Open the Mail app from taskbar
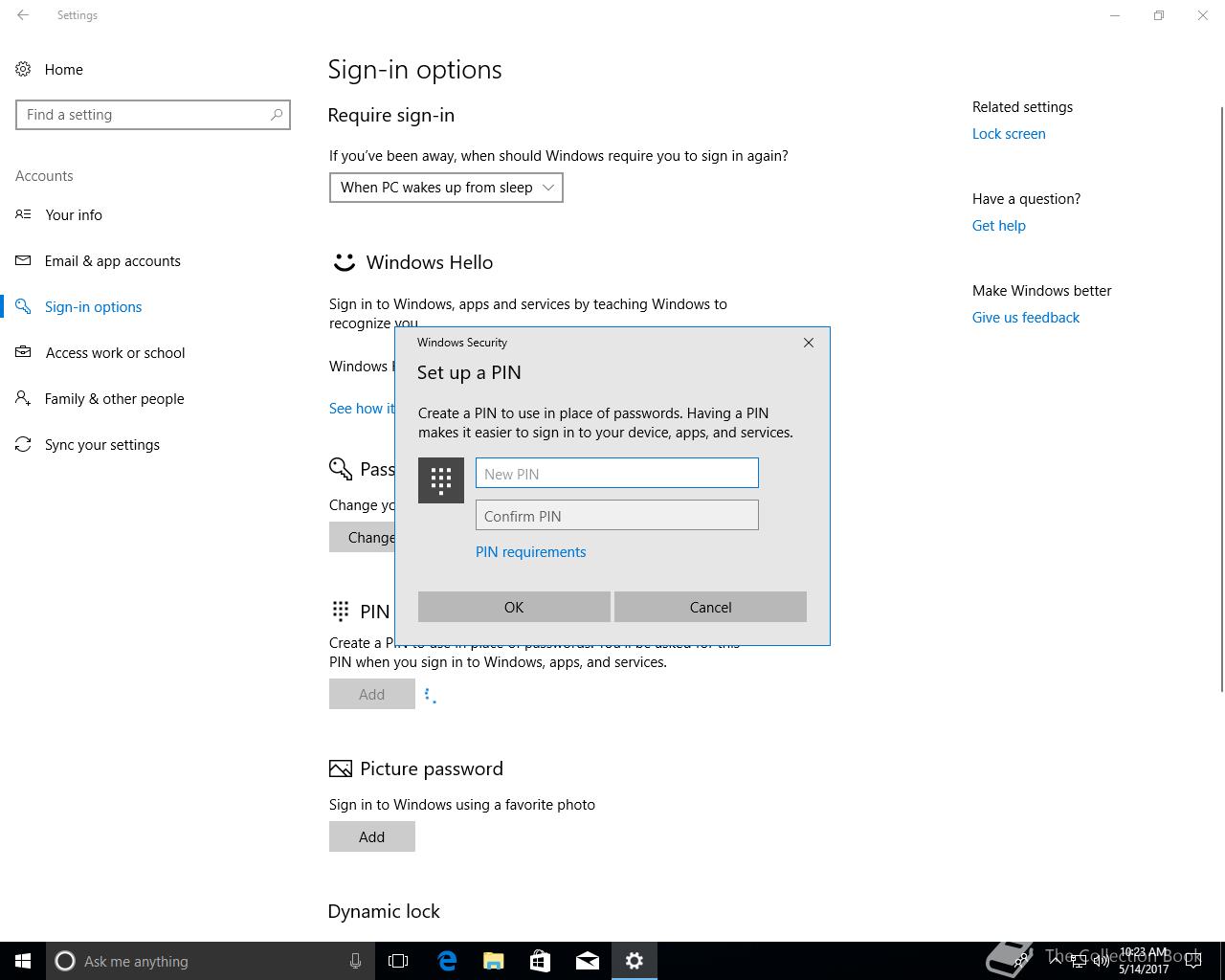 (x=588, y=961)
